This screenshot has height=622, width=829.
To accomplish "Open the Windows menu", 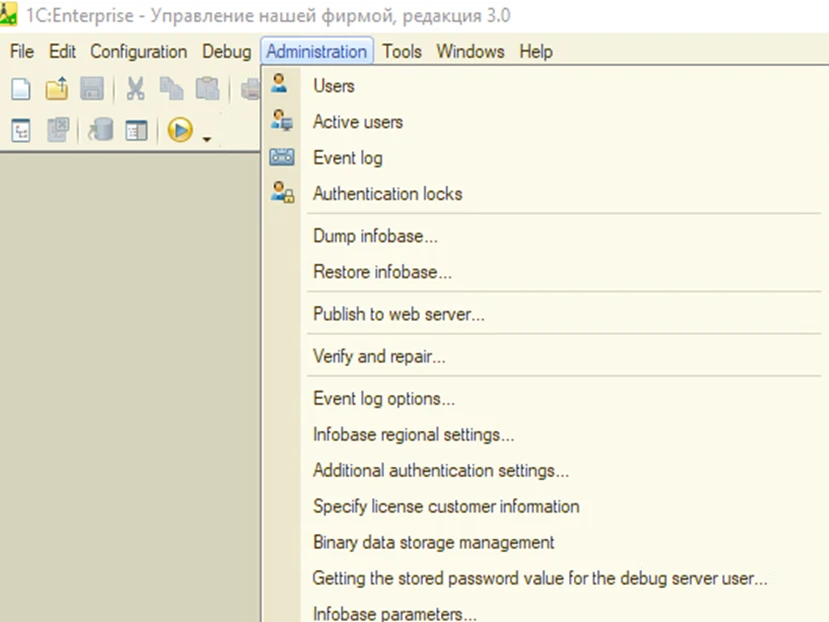I will point(470,51).
